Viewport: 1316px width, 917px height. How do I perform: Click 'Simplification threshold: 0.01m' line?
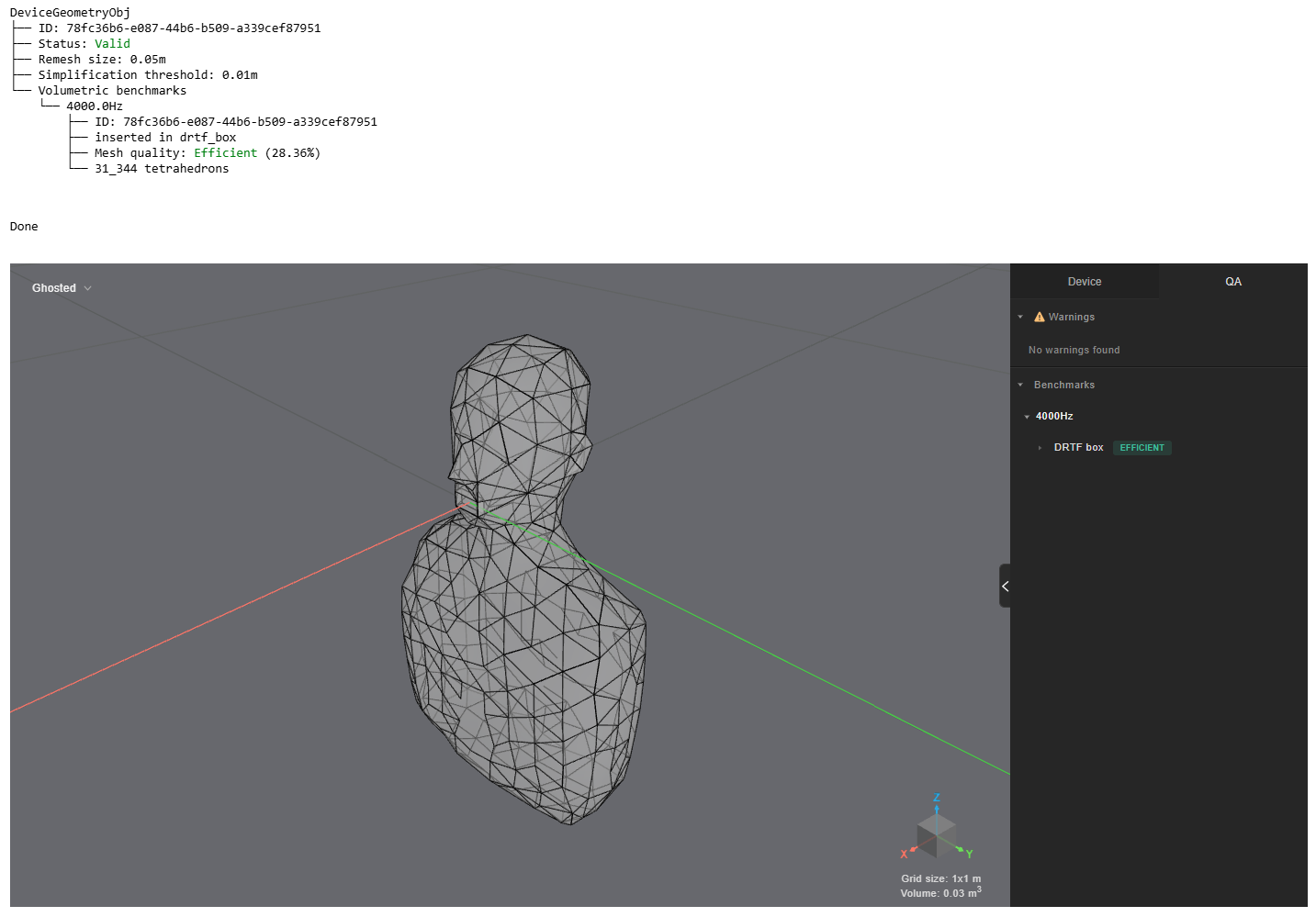pos(148,74)
